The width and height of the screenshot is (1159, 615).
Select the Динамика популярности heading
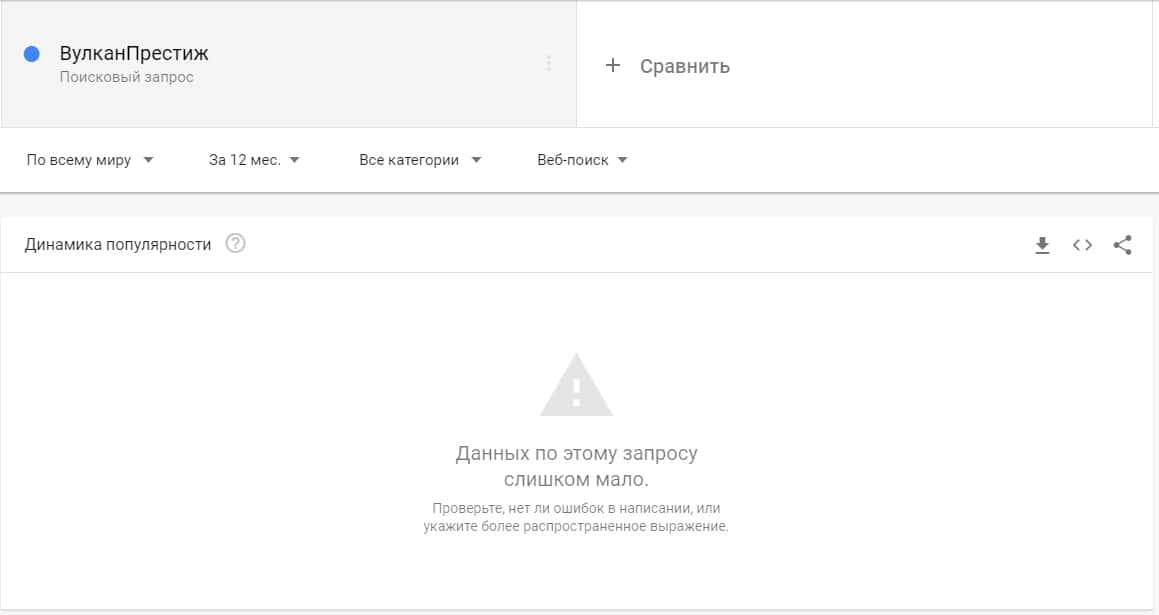118,245
